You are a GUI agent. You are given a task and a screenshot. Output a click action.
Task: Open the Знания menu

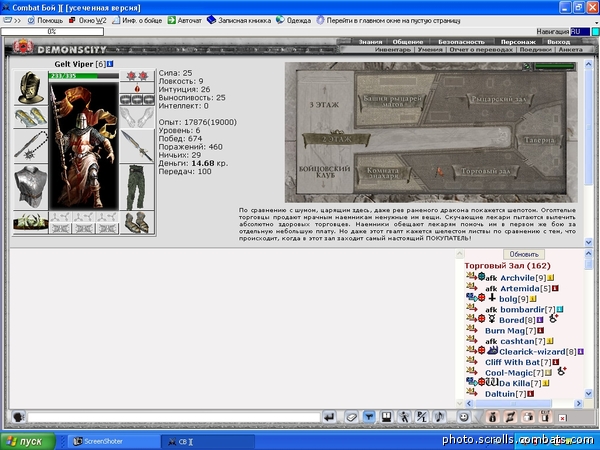click(x=370, y=42)
